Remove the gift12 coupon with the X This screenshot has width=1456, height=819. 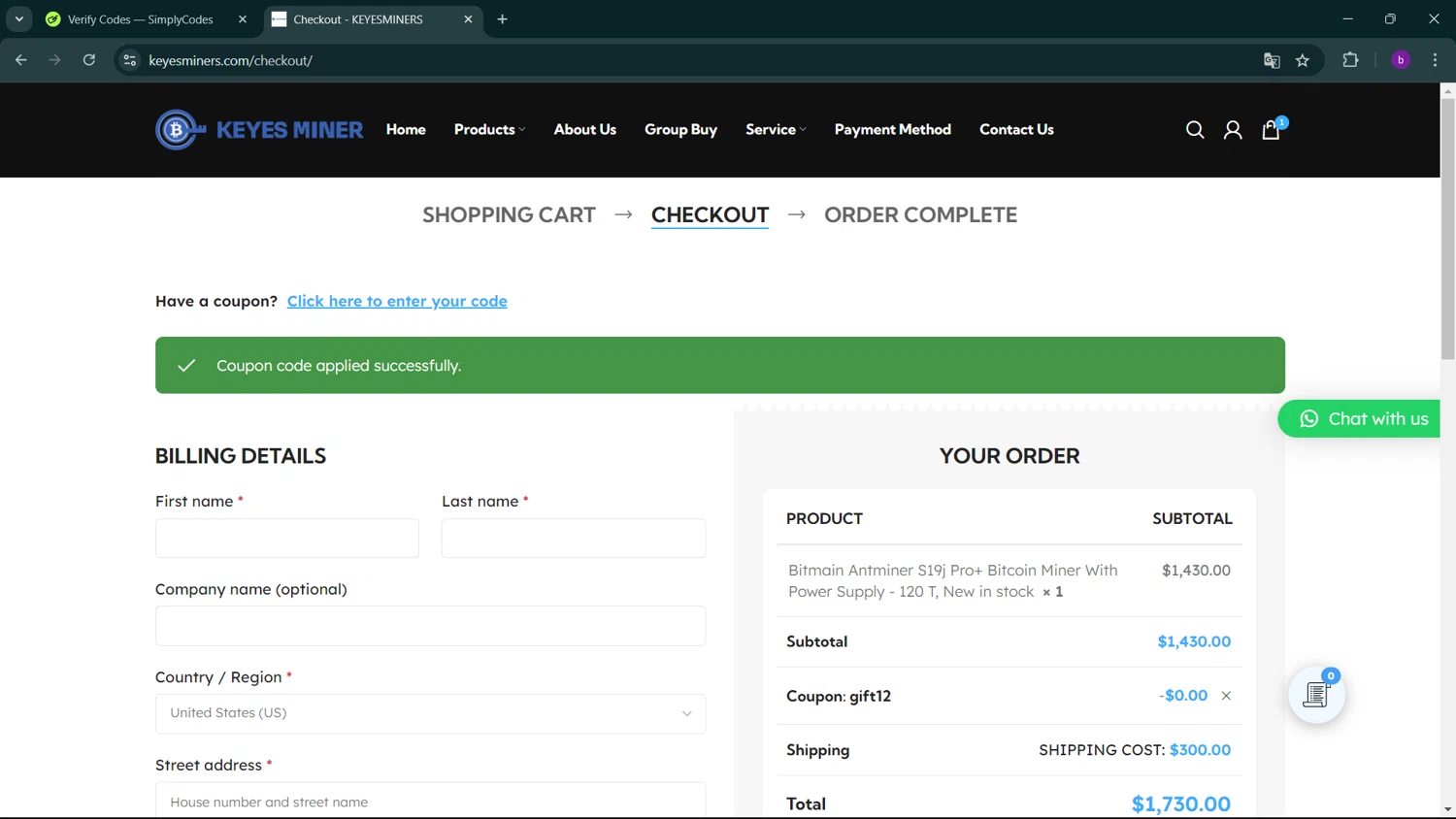pos(1226,696)
